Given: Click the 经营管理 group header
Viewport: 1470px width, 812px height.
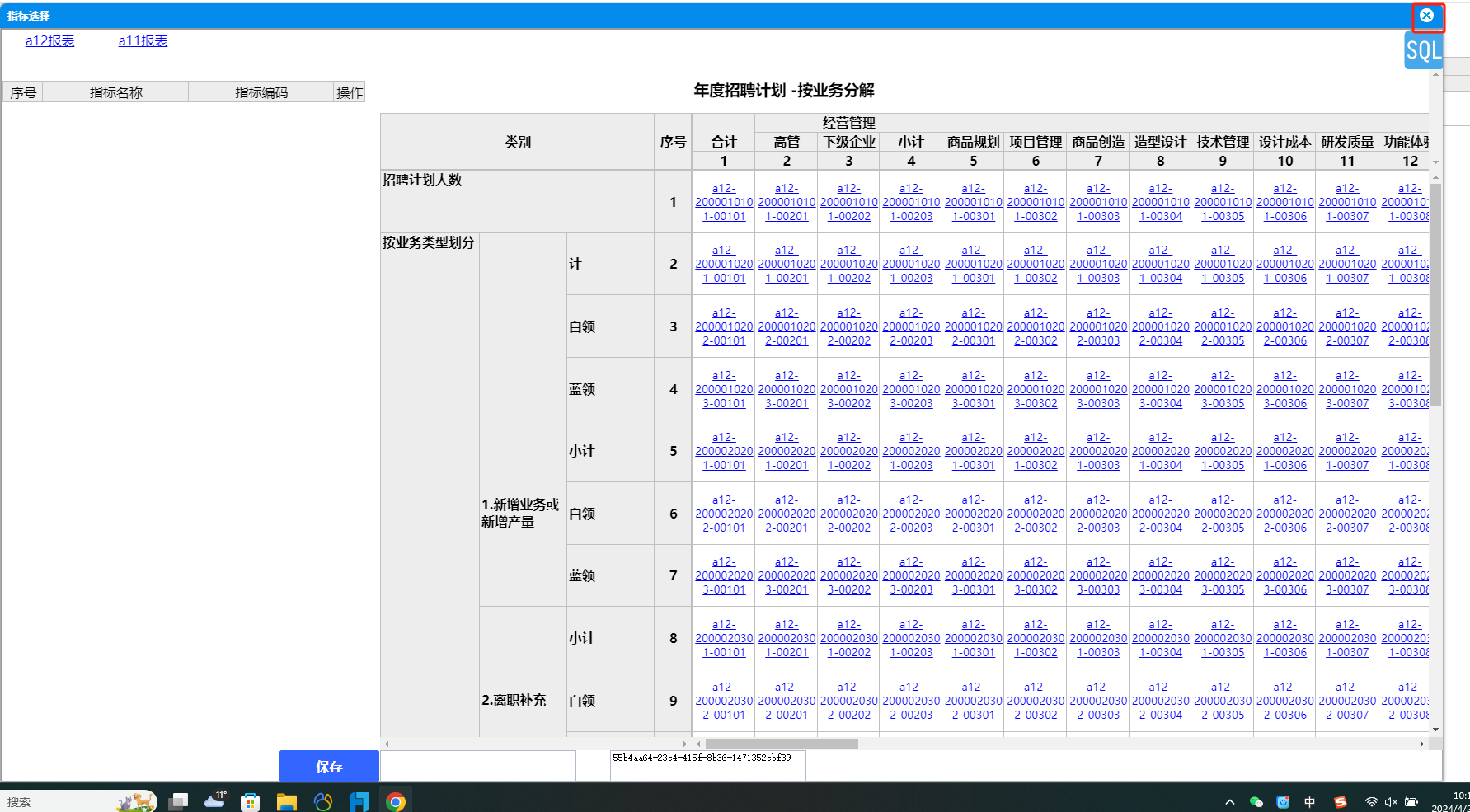Looking at the screenshot, I should [x=848, y=123].
